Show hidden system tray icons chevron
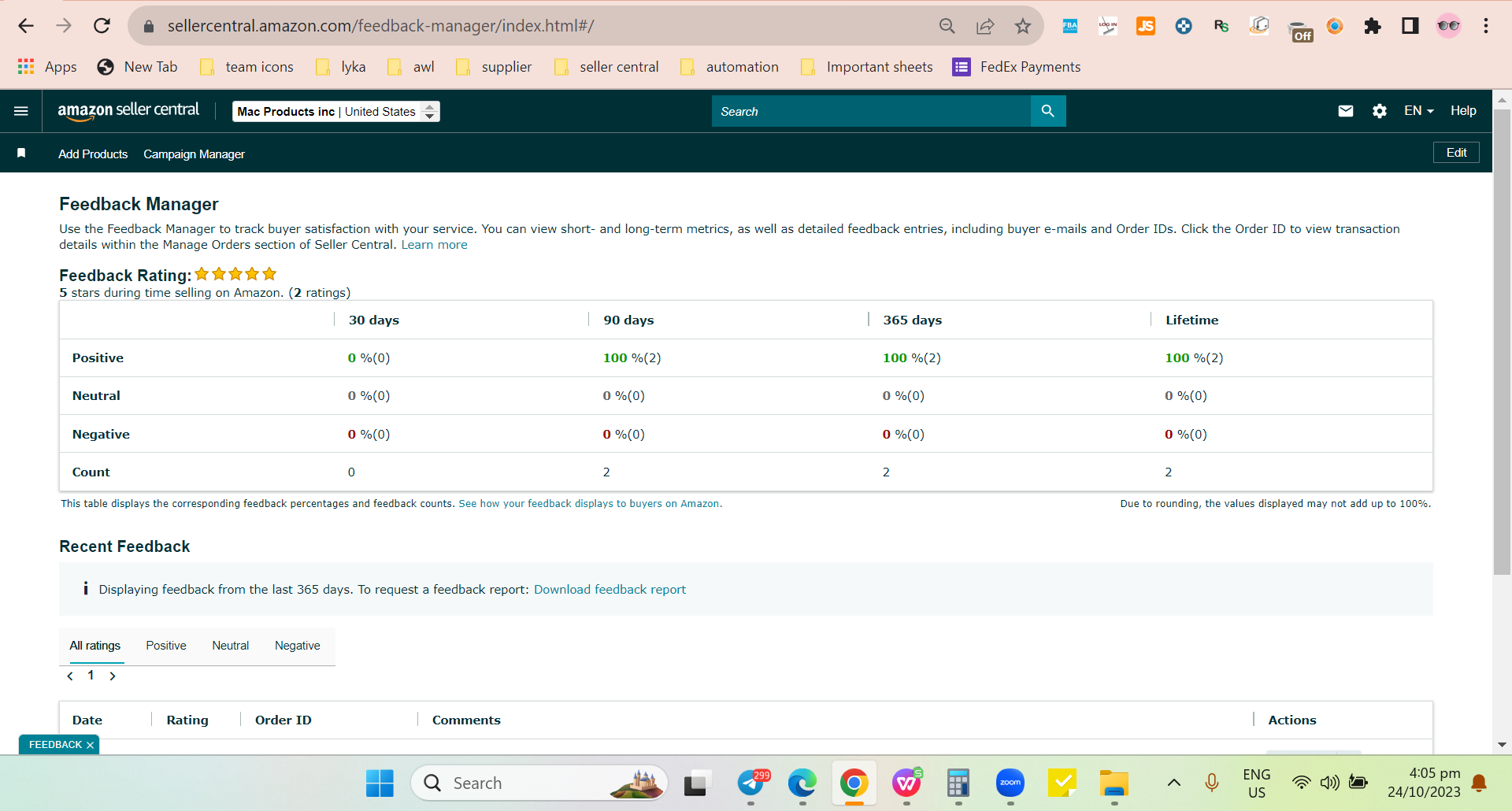 tap(1174, 783)
